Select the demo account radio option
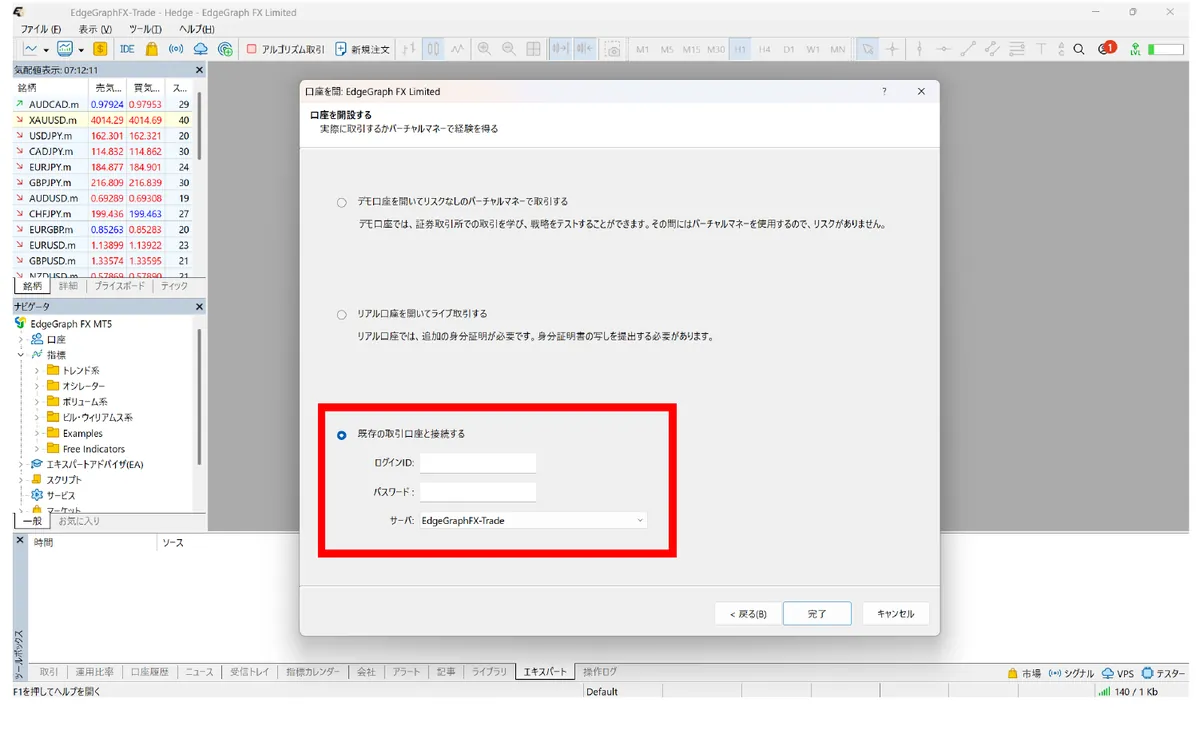The width and height of the screenshot is (1200, 750). tap(342, 202)
